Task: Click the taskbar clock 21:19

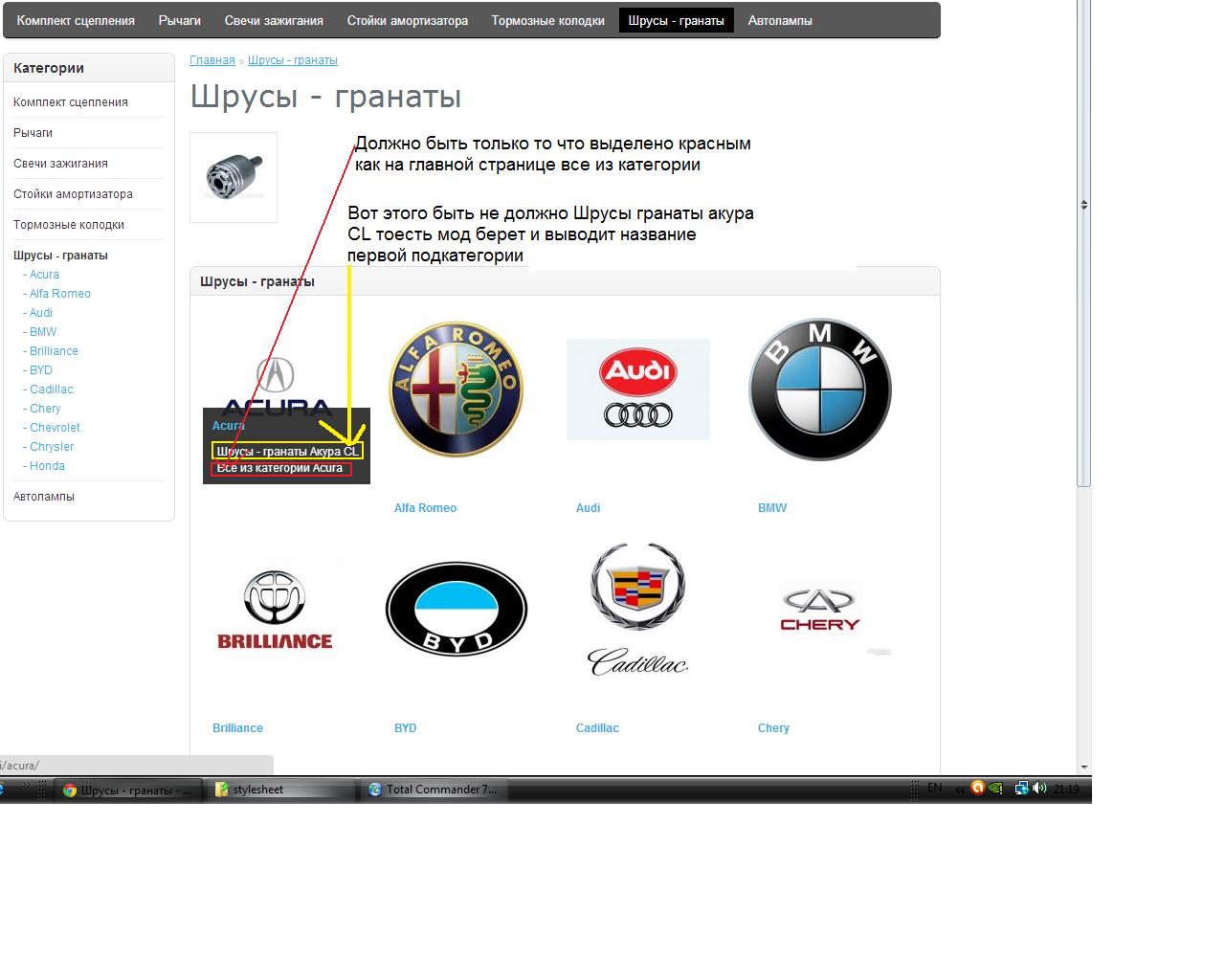Action: coord(1066,790)
